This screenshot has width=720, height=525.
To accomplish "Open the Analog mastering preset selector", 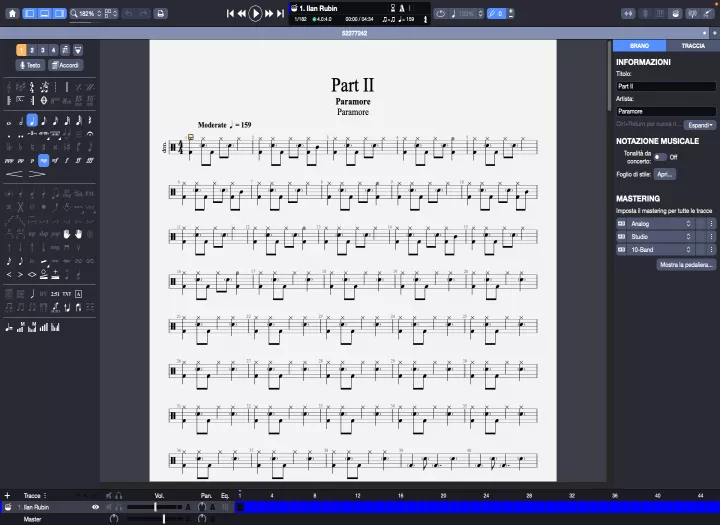I will point(661,224).
